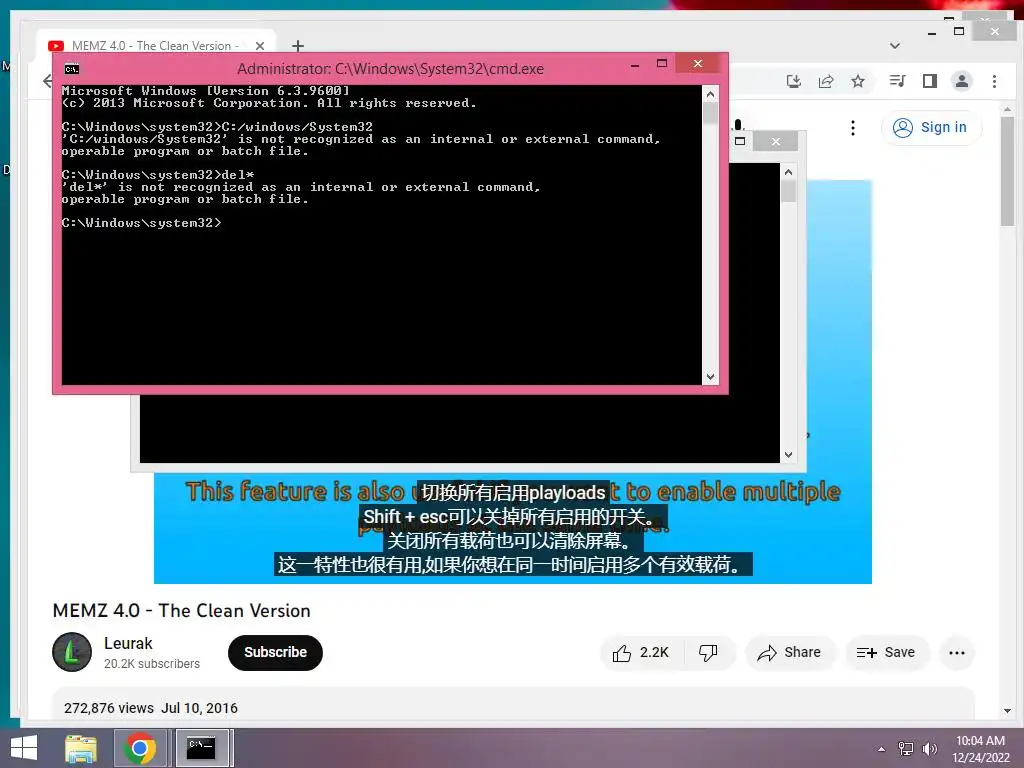Save the video to a playlist
Image resolution: width=1024 pixels, height=768 pixels.
click(x=886, y=652)
